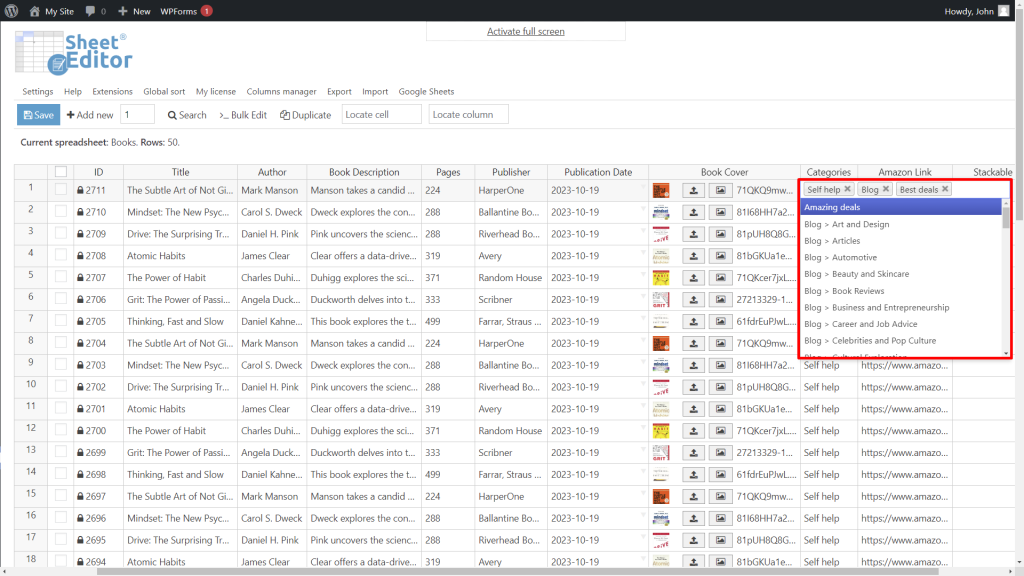Check the row 1 checkbox for ID 2711
The width and height of the screenshot is (1024, 576).
tap(61, 189)
